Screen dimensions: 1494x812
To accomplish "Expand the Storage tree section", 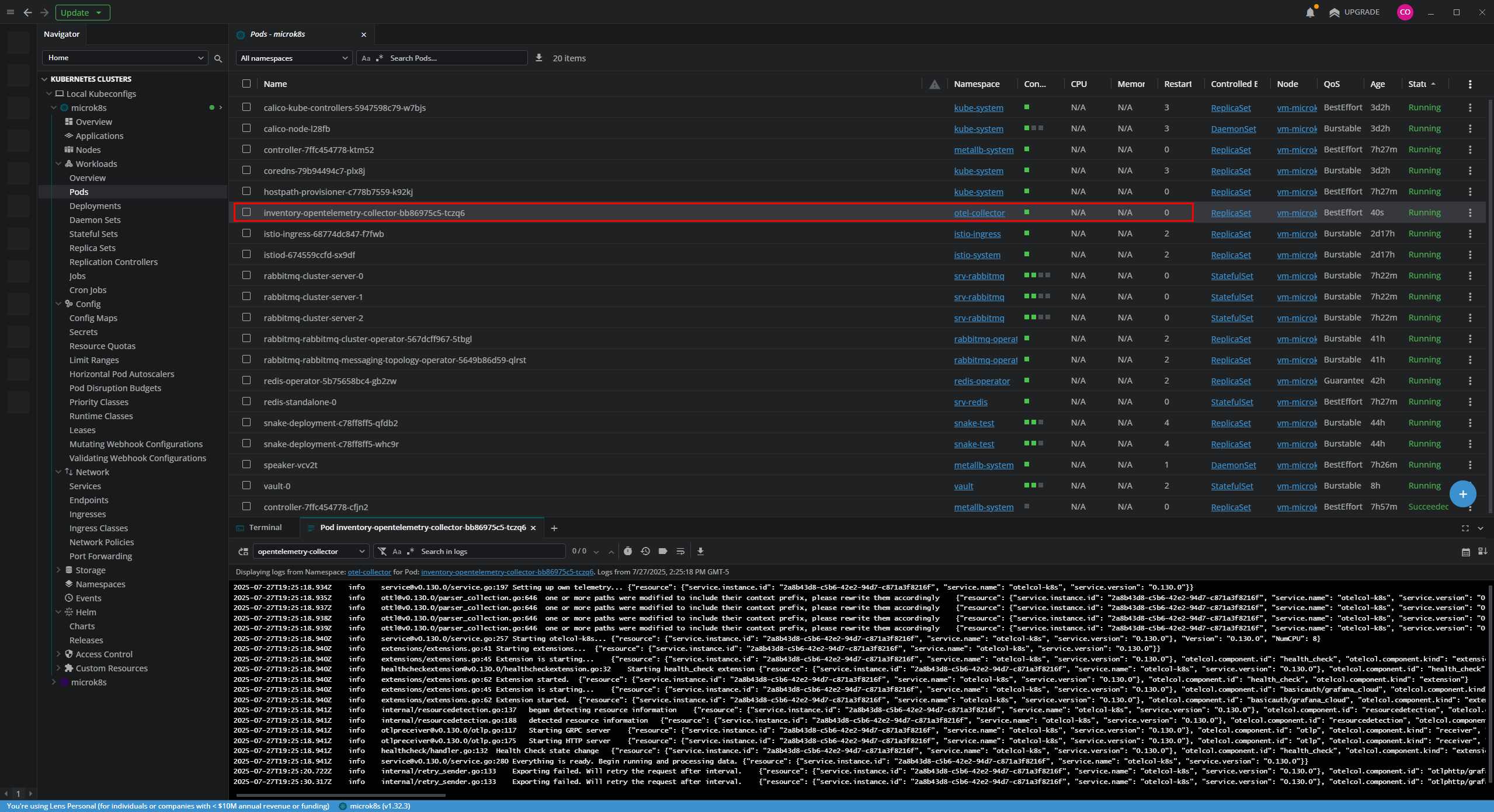I will click(58, 570).
